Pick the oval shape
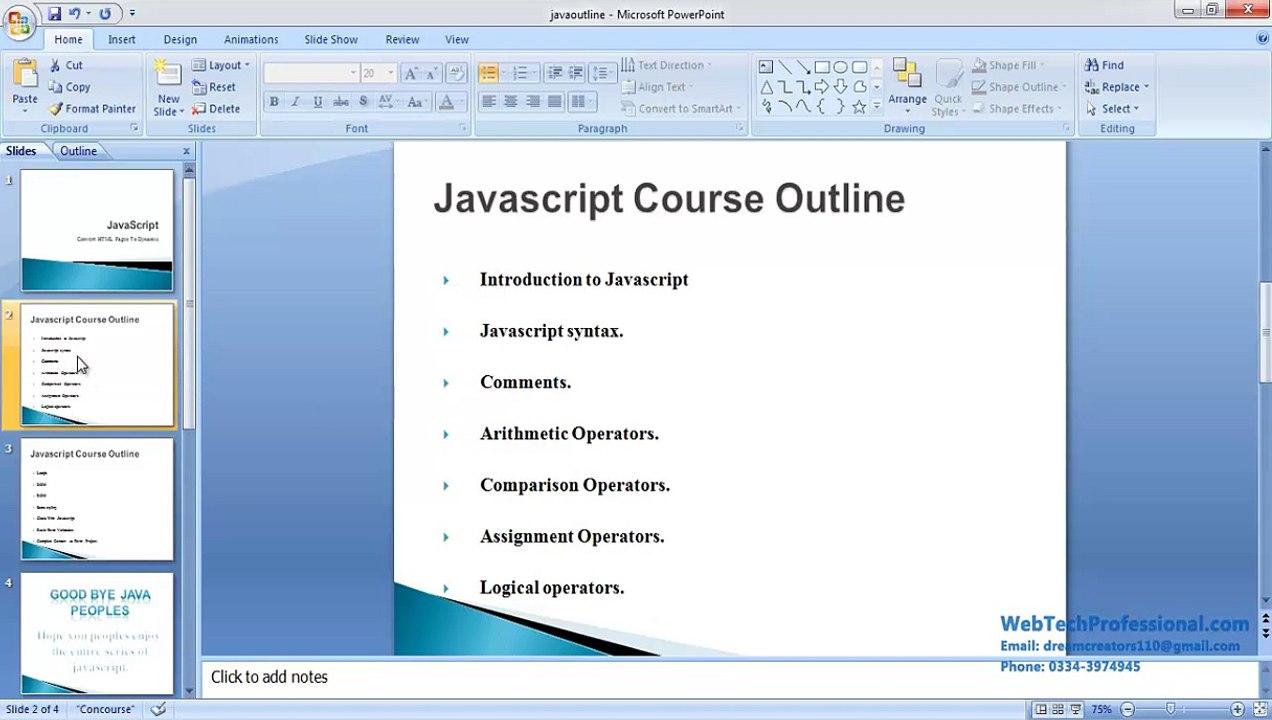The height and width of the screenshot is (720, 1272). point(841,67)
